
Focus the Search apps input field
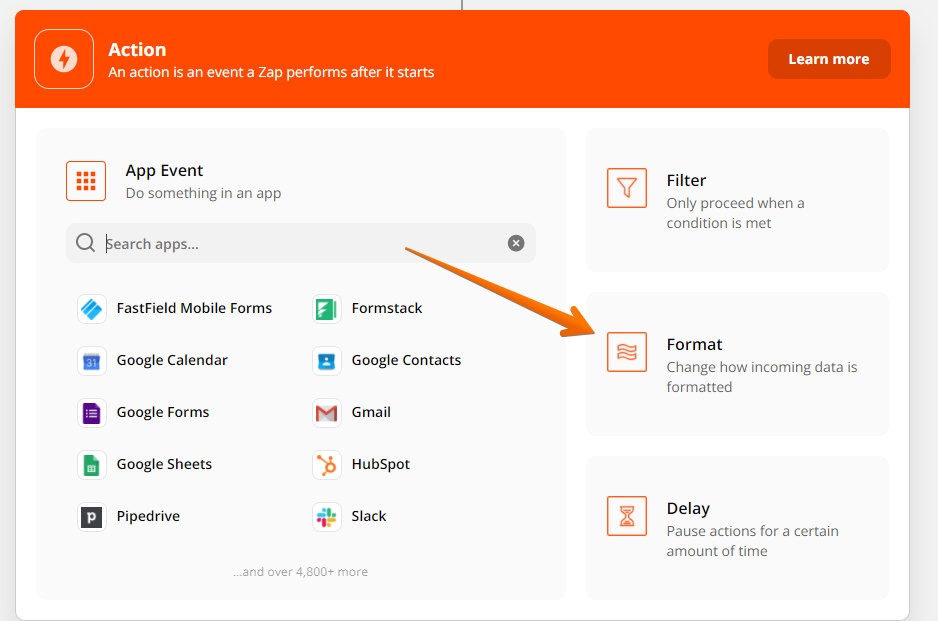click(301, 243)
